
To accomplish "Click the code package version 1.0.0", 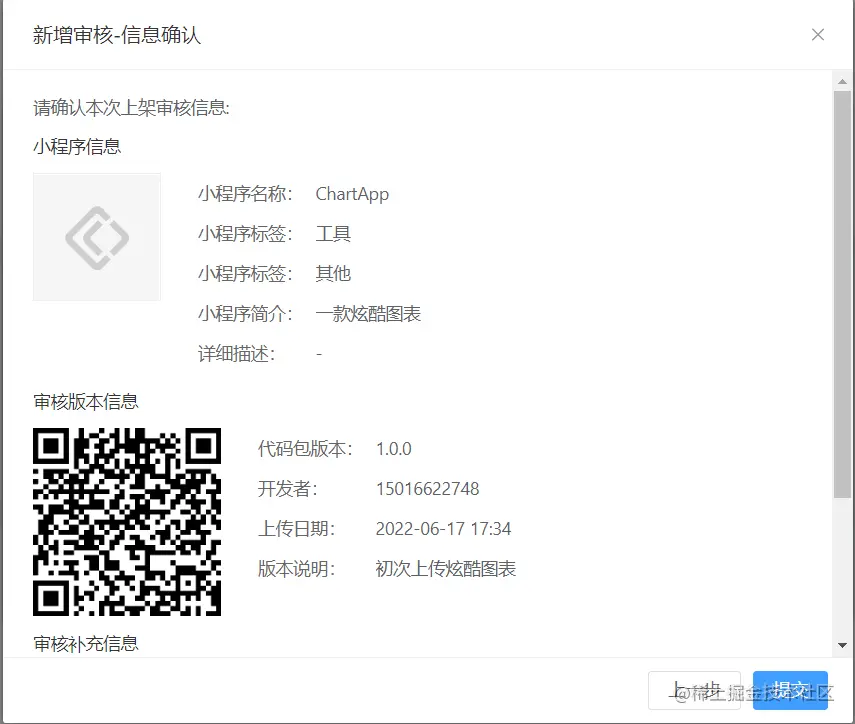I will (394, 449).
